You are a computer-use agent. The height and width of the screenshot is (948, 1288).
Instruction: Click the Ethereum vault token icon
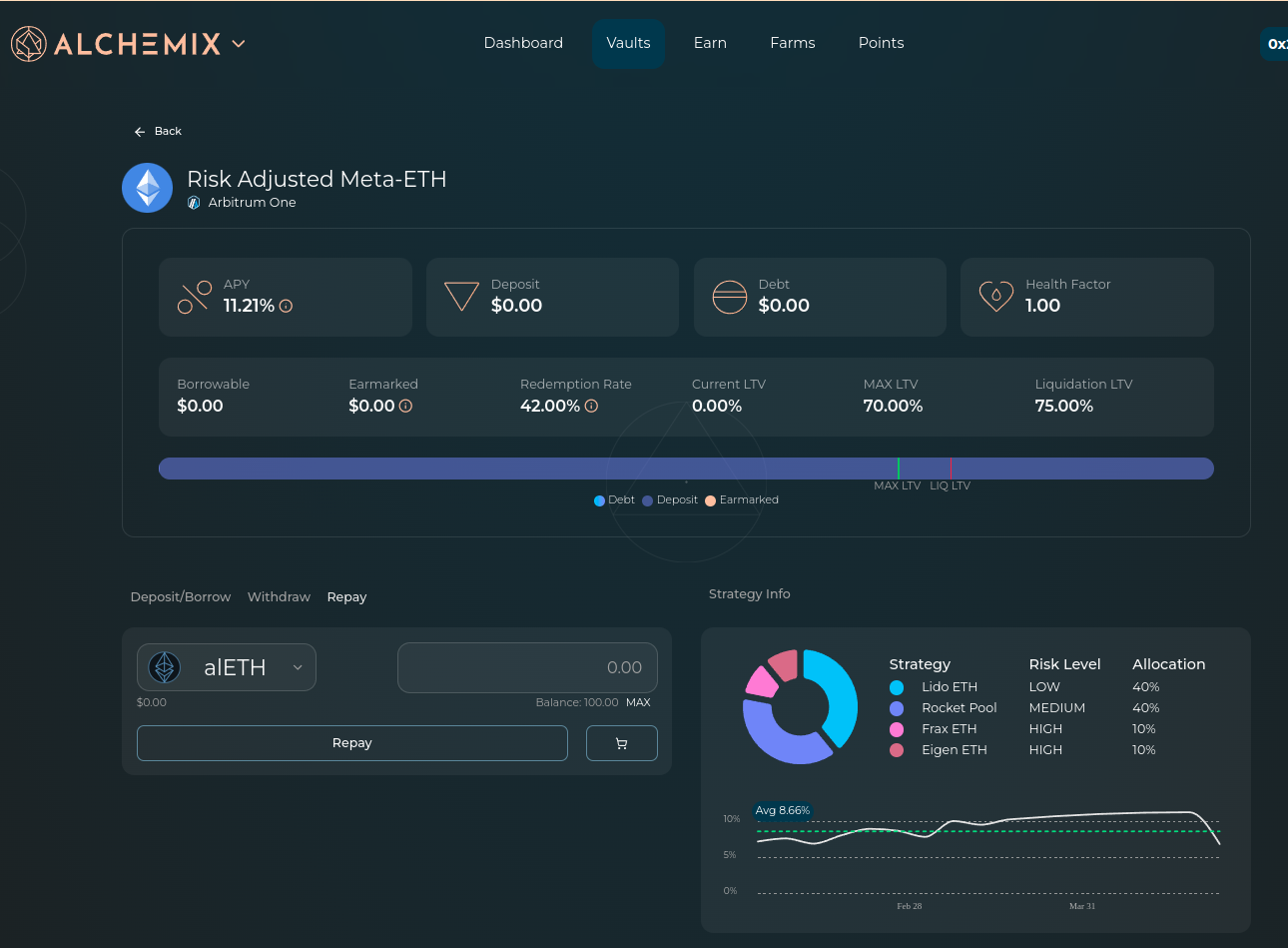pos(148,188)
